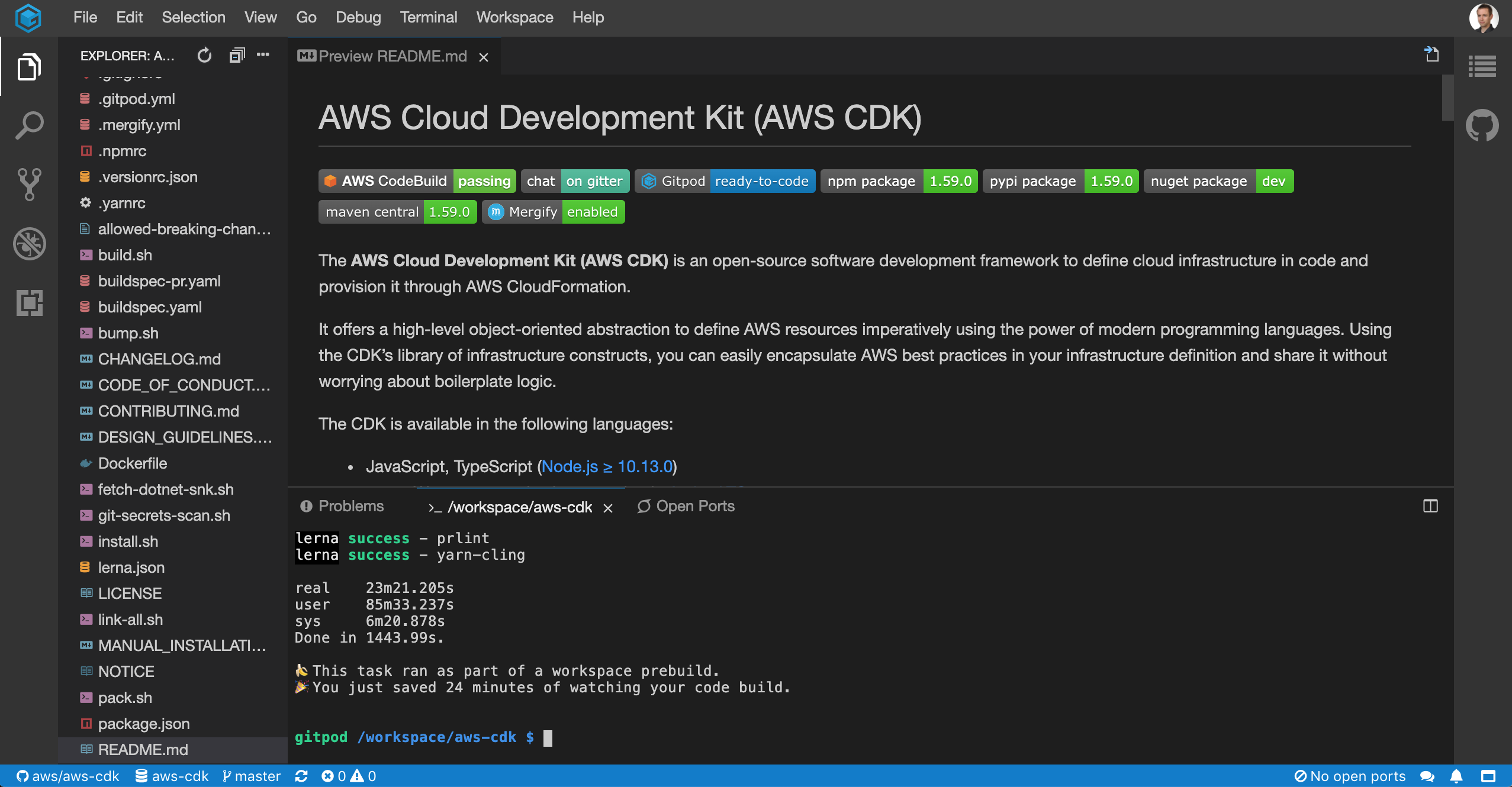Close the /workspace/aws-cdk terminal tab
The height and width of the screenshot is (787, 1512).
[x=608, y=508]
